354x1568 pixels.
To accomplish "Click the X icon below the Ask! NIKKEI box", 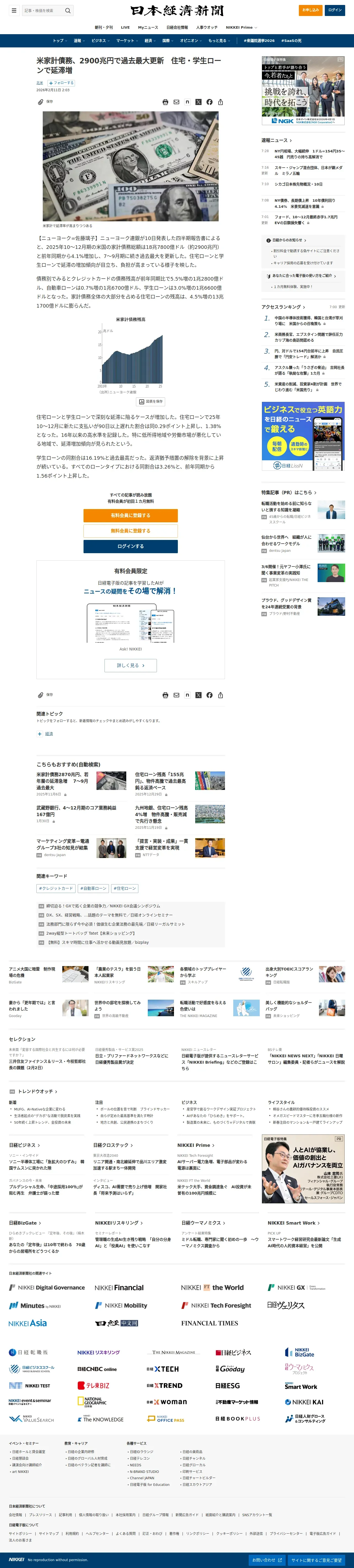I will 198,695.
